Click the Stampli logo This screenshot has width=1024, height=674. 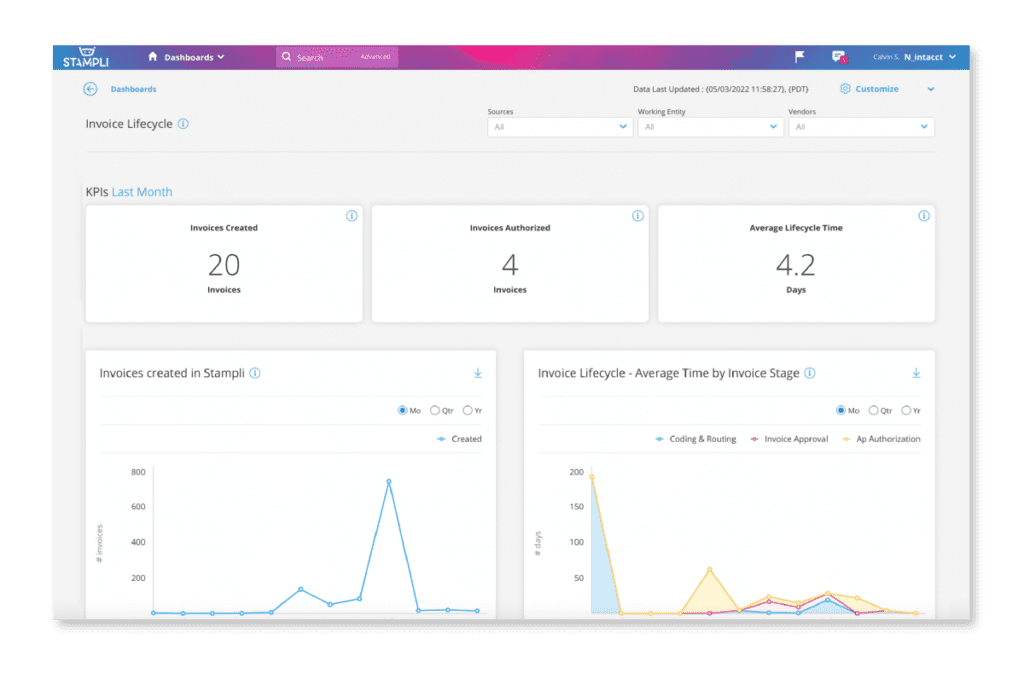[88, 57]
